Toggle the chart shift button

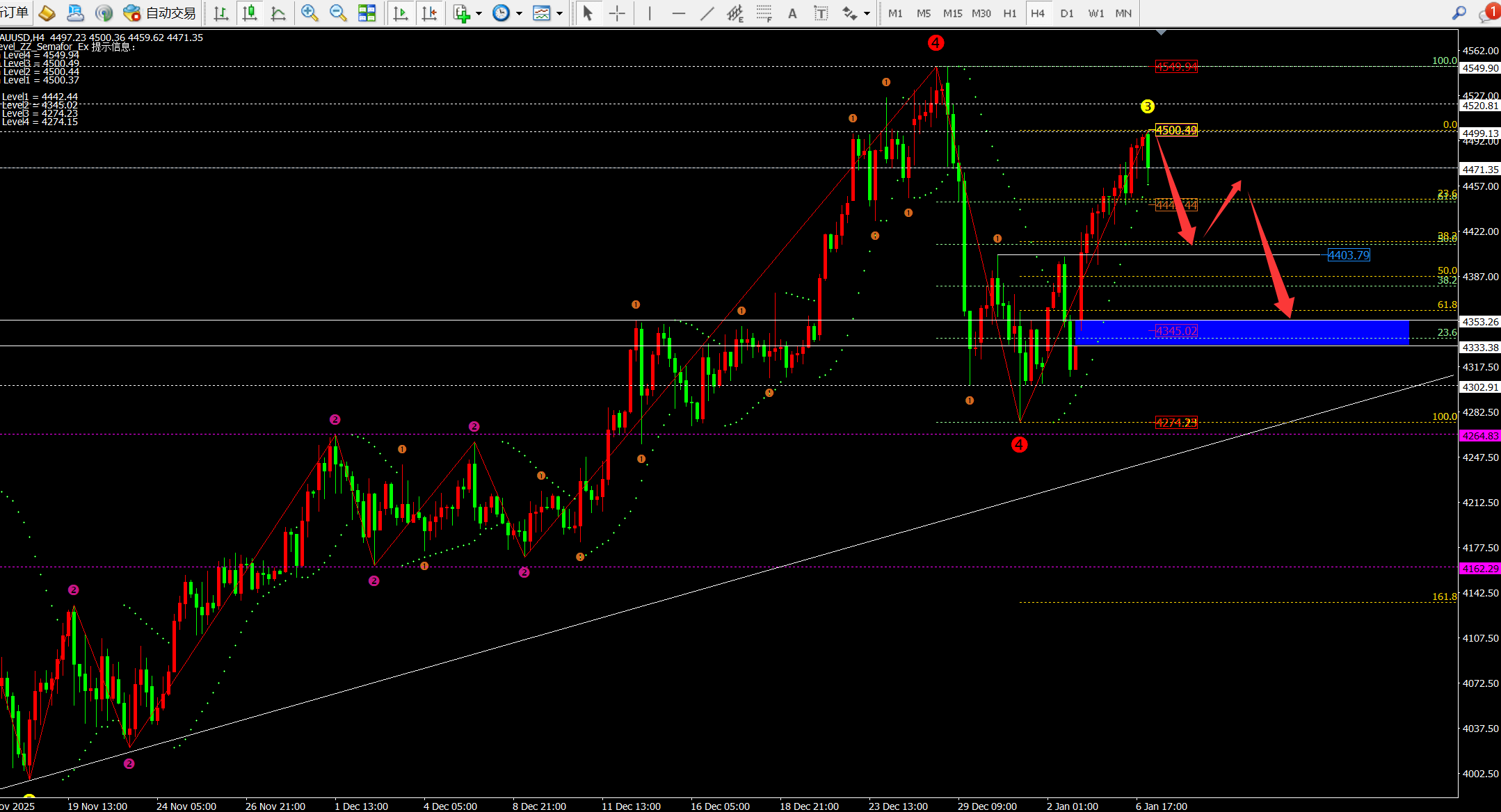point(430,13)
